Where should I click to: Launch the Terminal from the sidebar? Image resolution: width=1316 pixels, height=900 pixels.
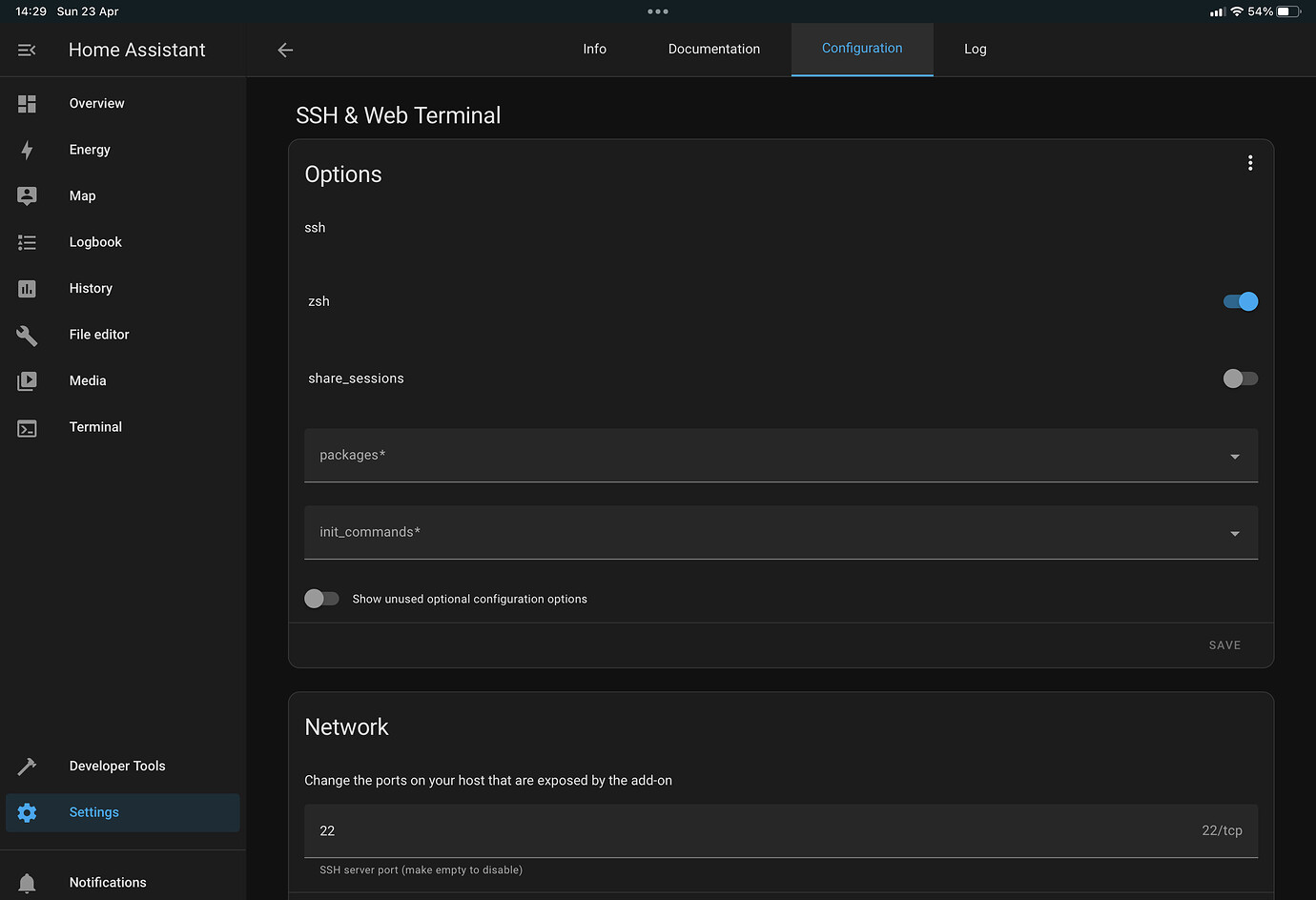point(94,427)
